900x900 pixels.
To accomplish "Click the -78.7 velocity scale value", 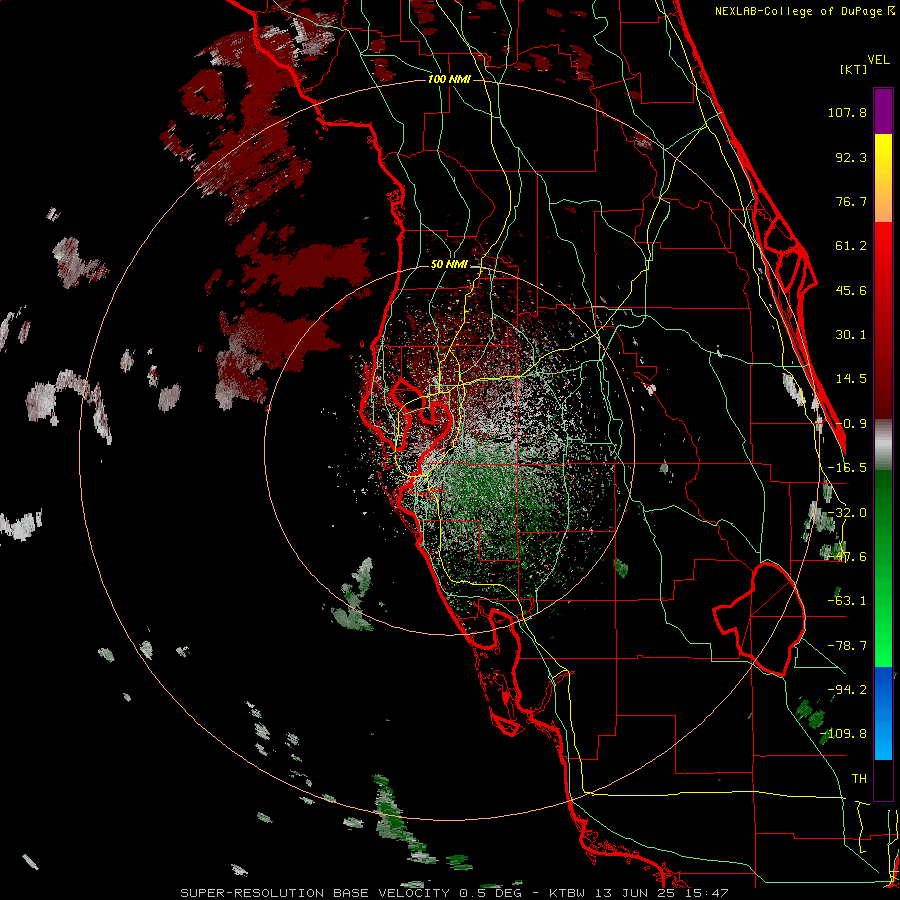I will (x=847, y=646).
